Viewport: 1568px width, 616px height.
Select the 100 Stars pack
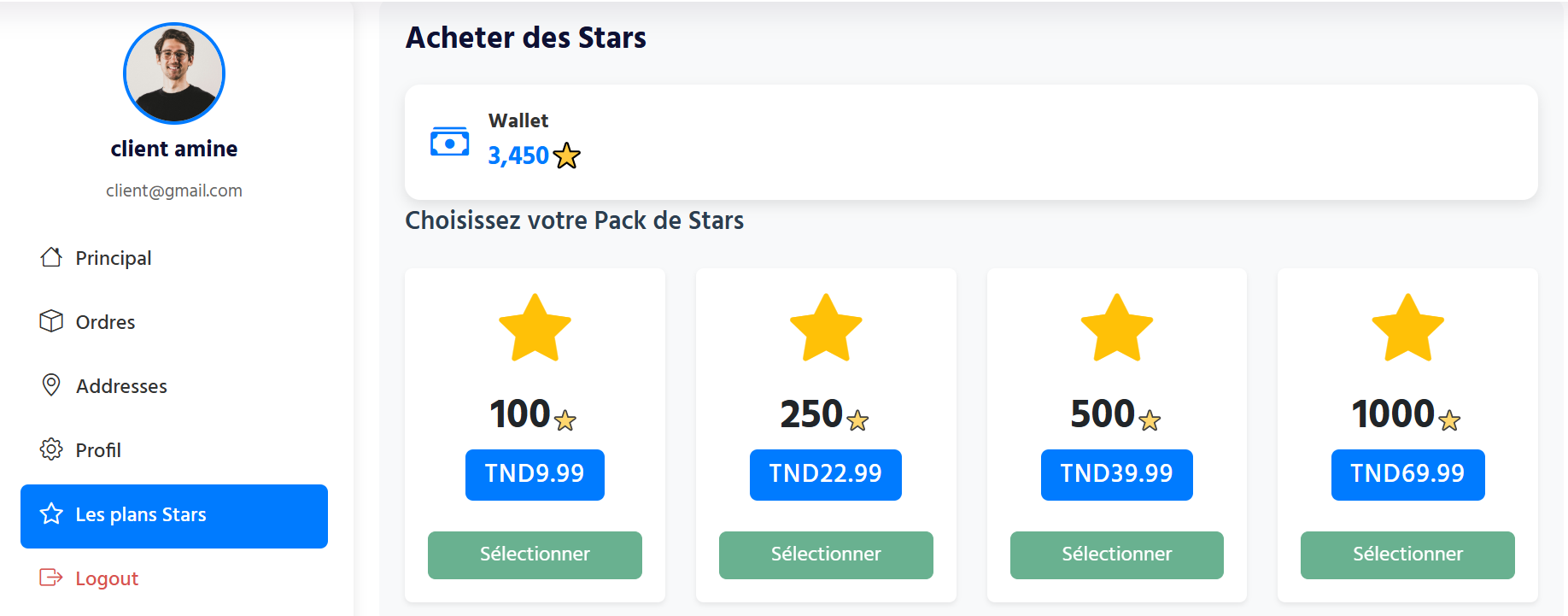535,554
